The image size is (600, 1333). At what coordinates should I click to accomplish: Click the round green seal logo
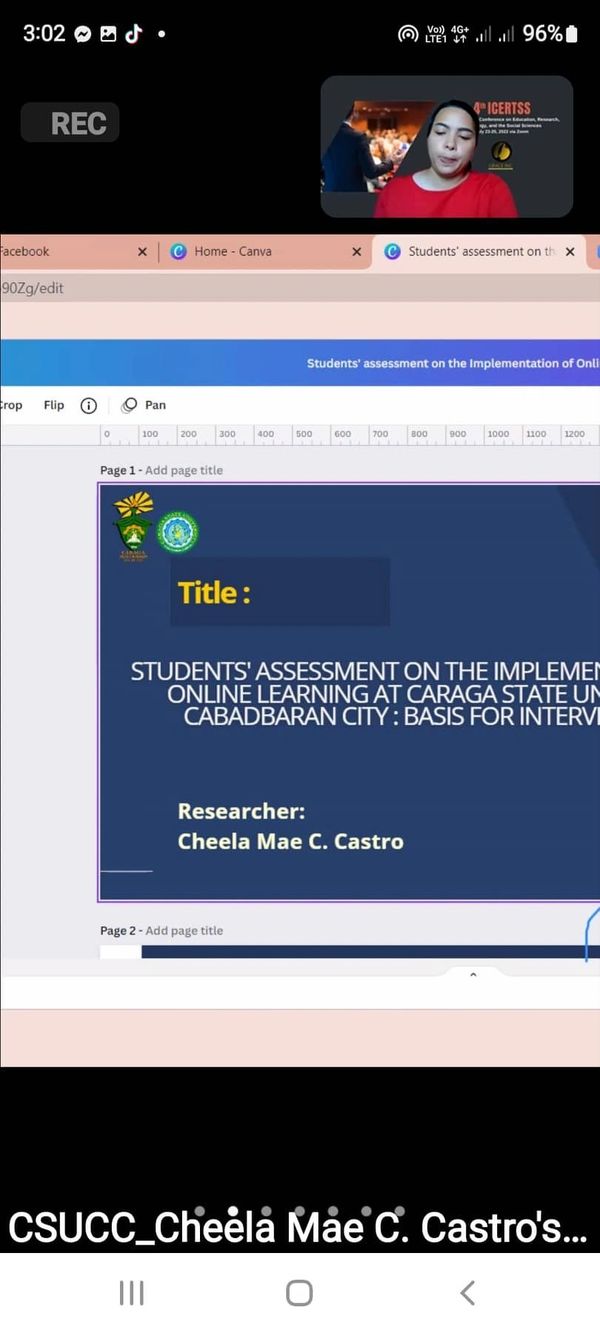tap(177, 532)
